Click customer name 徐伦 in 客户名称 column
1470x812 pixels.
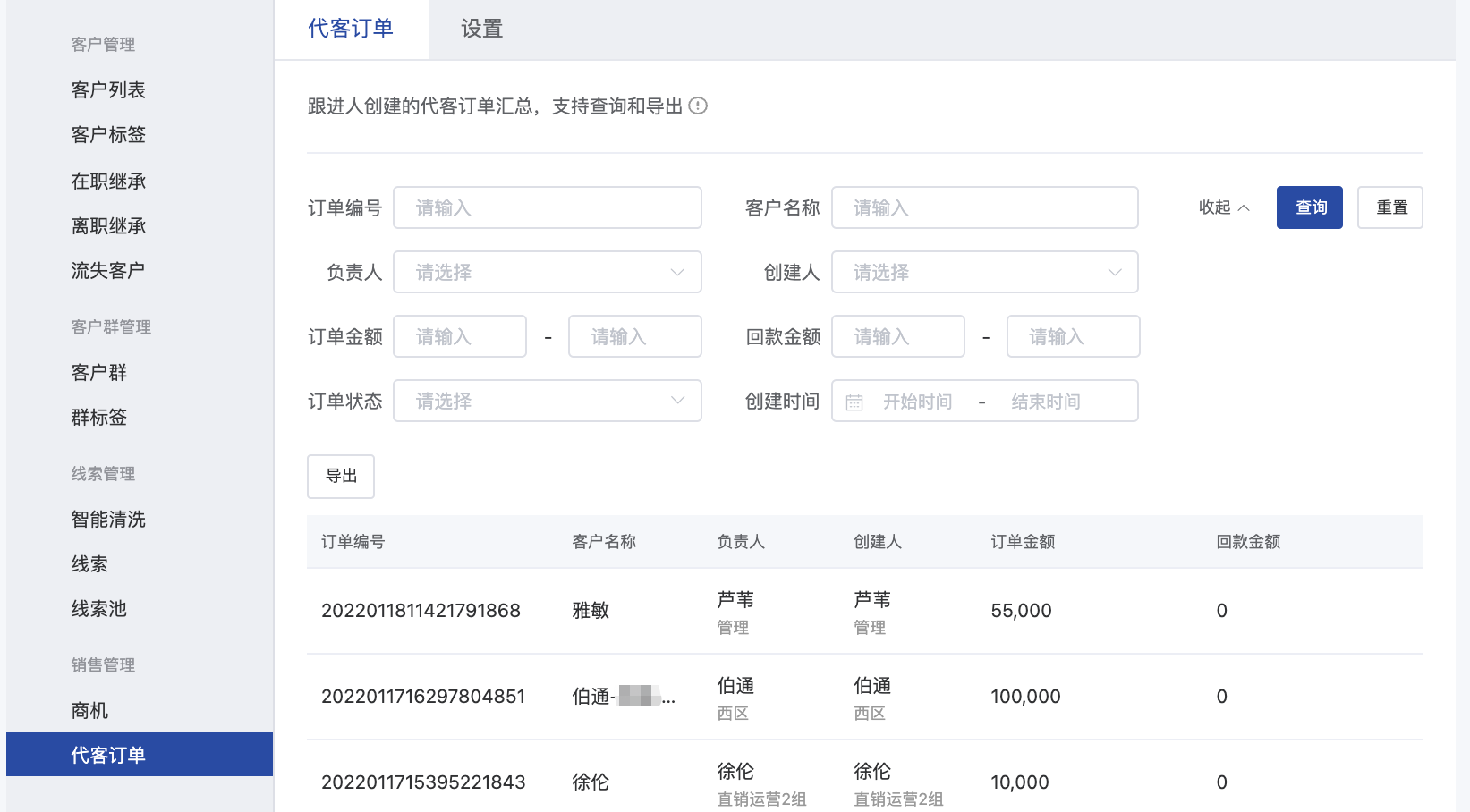(591, 782)
